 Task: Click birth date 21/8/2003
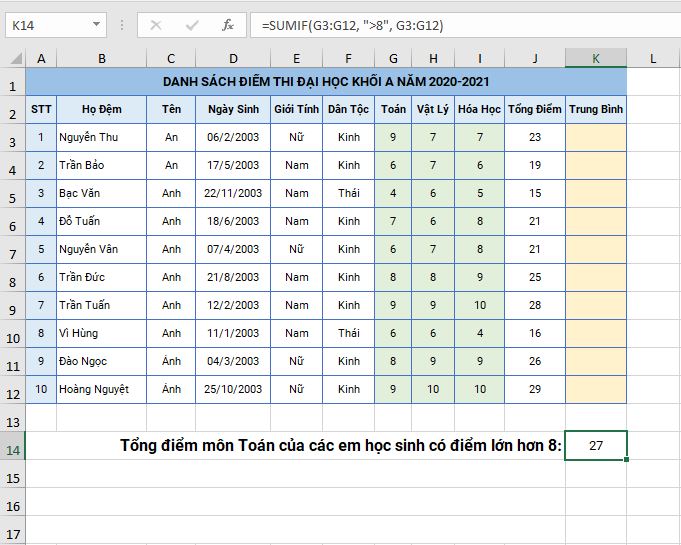click(x=233, y=277)
